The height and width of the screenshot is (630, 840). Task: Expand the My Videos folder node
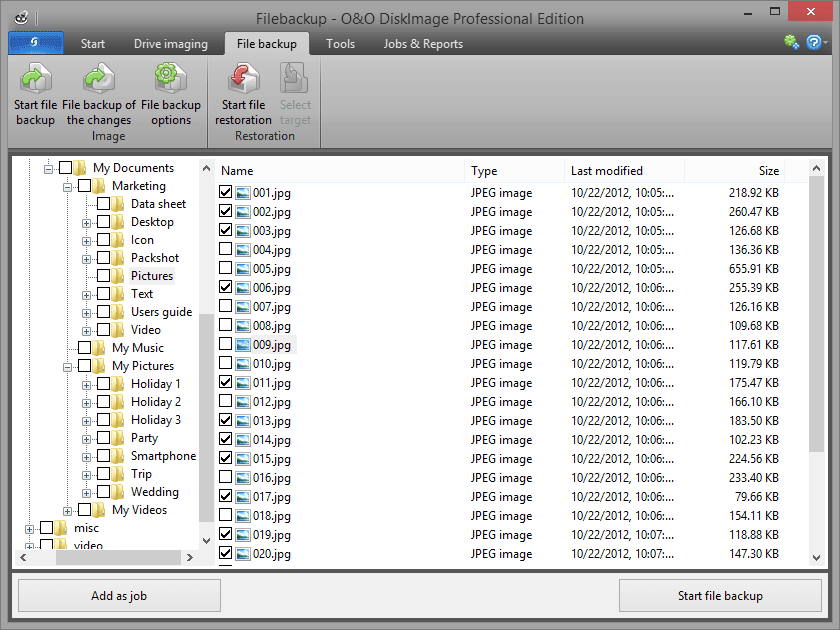67,511
